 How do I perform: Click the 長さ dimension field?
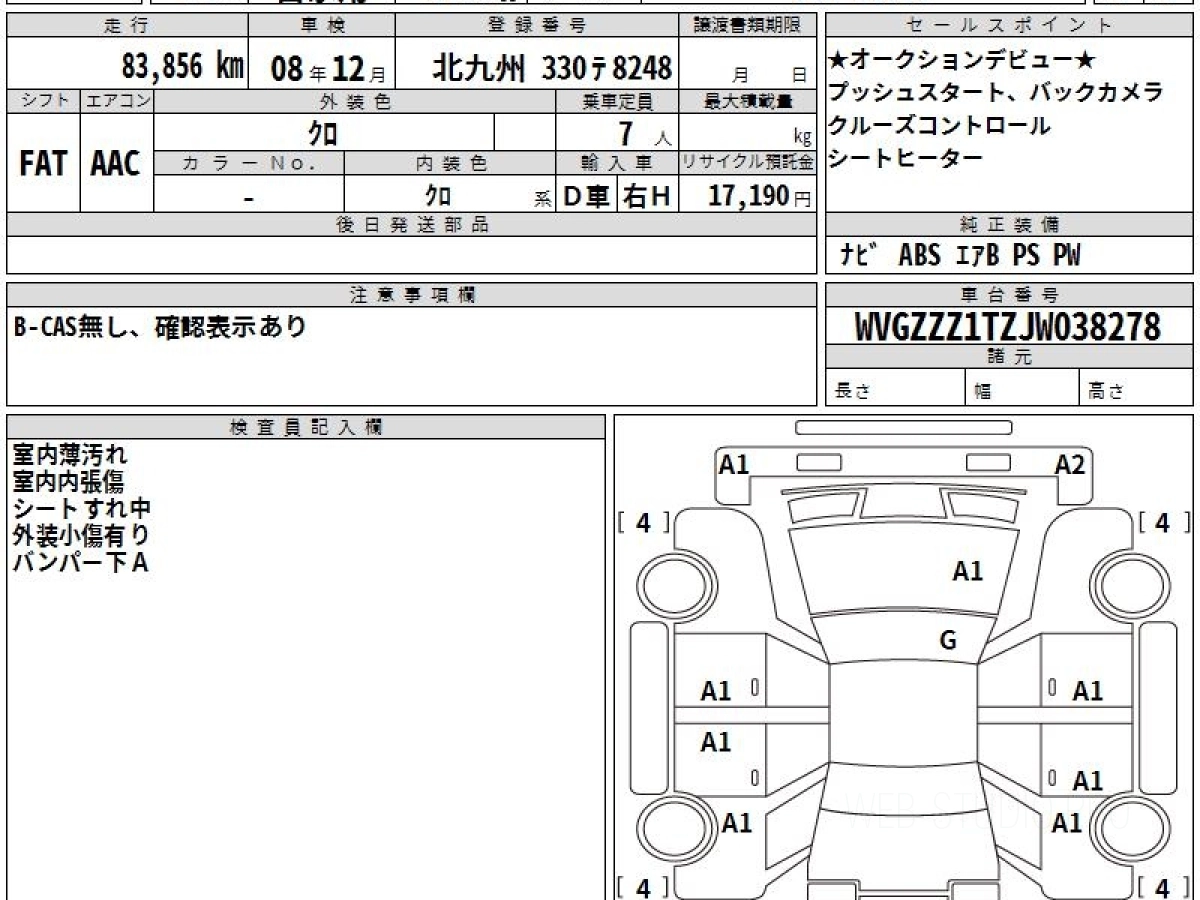[x=895, y=388]
